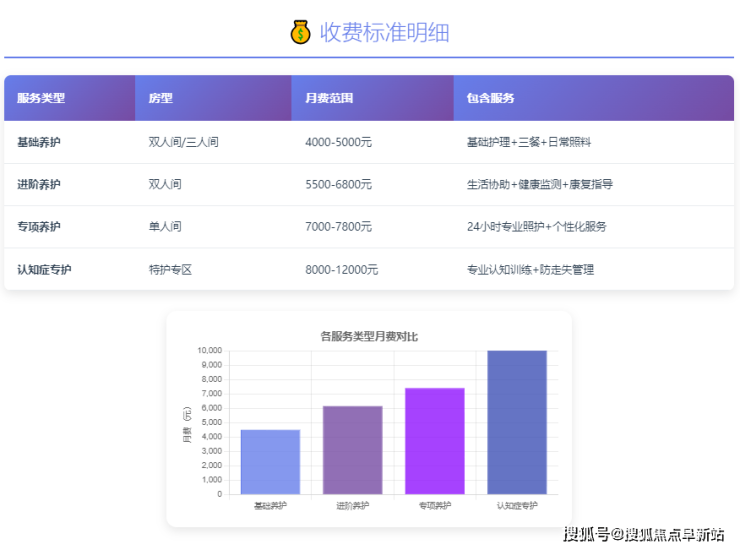This screenshot has height=550, width=740.
Task: Select the 进阶养护 table row label
Action: 39,184
